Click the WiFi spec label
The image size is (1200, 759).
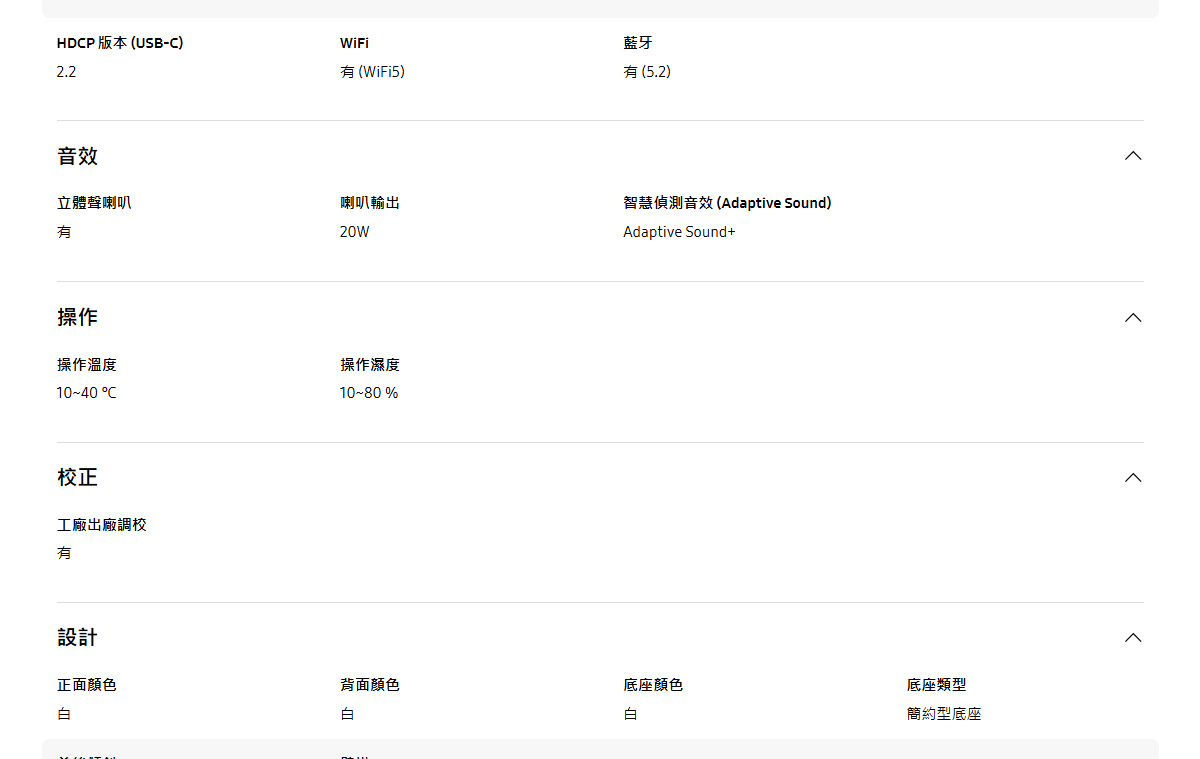pos(354,43)
